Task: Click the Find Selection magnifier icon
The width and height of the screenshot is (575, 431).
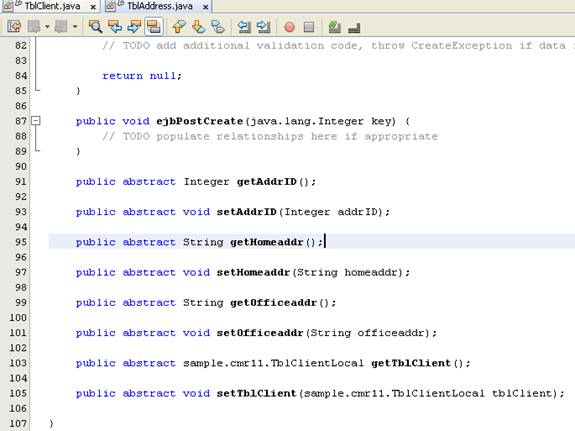Action: tap(95, 26)
